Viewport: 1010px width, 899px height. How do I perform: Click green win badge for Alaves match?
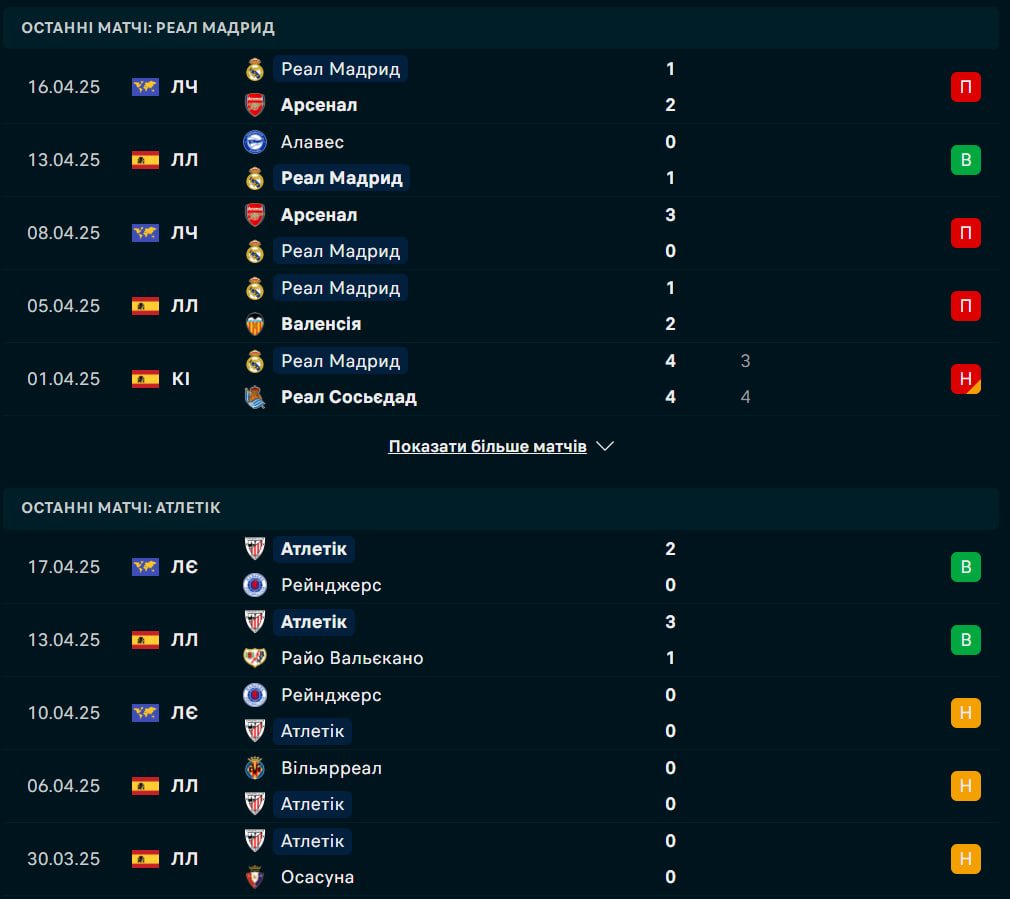tap(966, 160)
